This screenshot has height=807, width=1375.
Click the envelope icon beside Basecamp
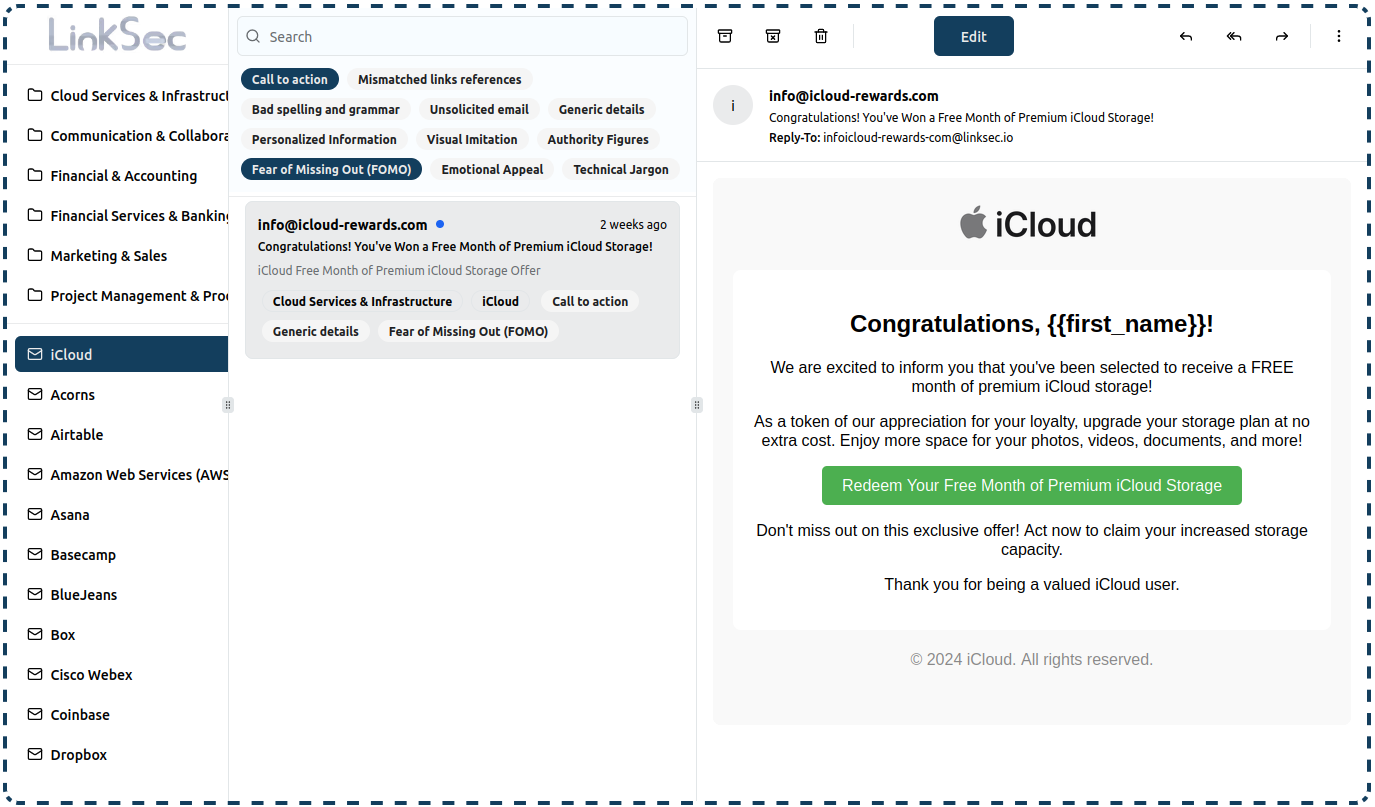tap(35, 554)
